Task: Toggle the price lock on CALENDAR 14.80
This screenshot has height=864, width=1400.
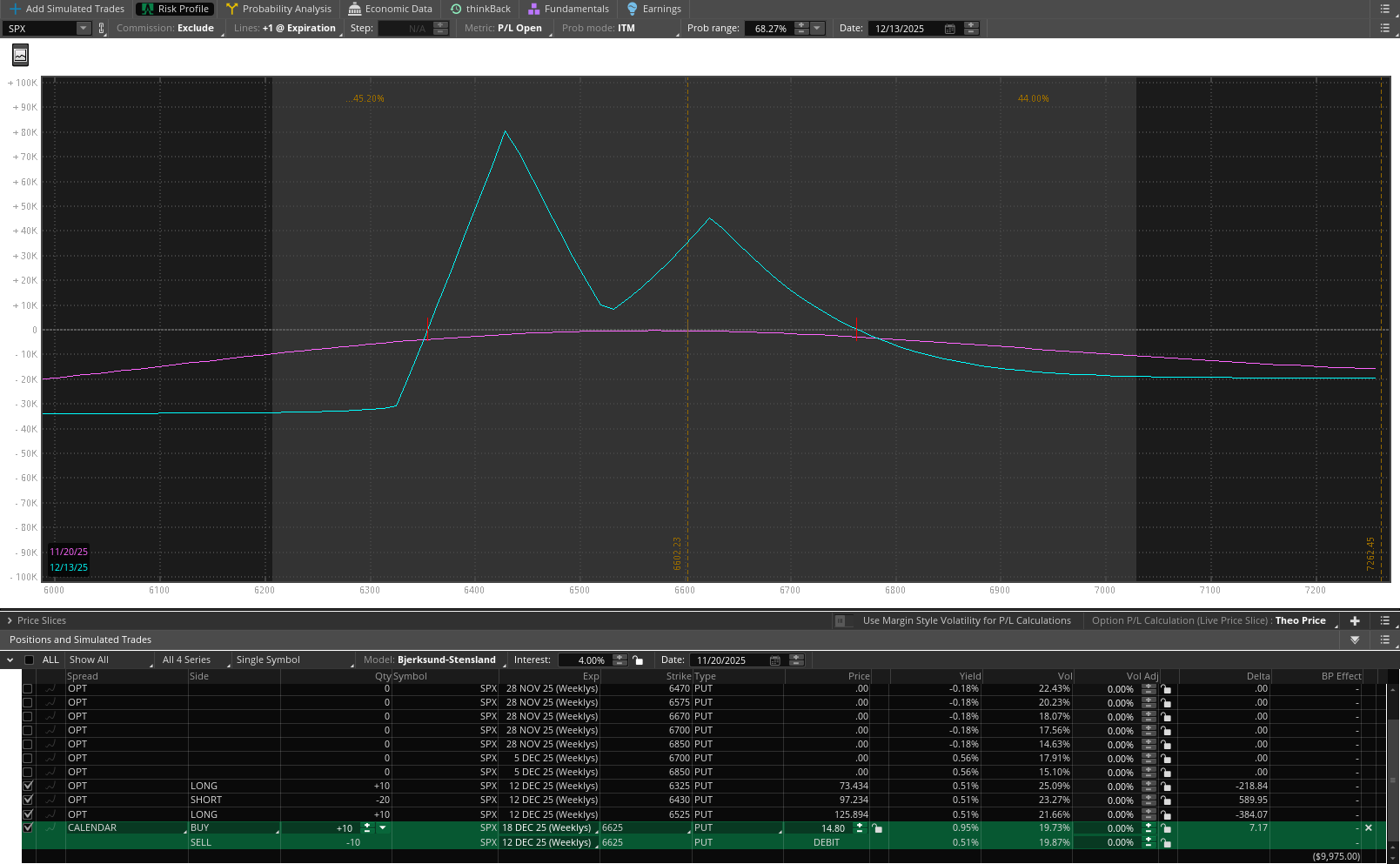Action: [877, 829]
